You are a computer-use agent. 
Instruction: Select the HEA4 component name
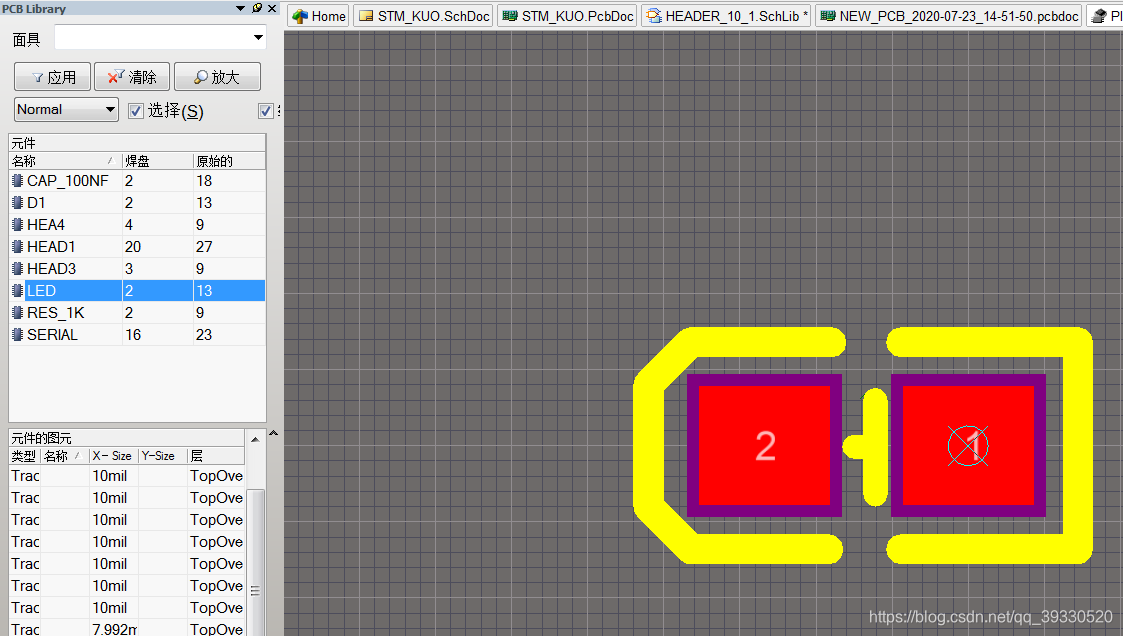(x=46, y=225)
